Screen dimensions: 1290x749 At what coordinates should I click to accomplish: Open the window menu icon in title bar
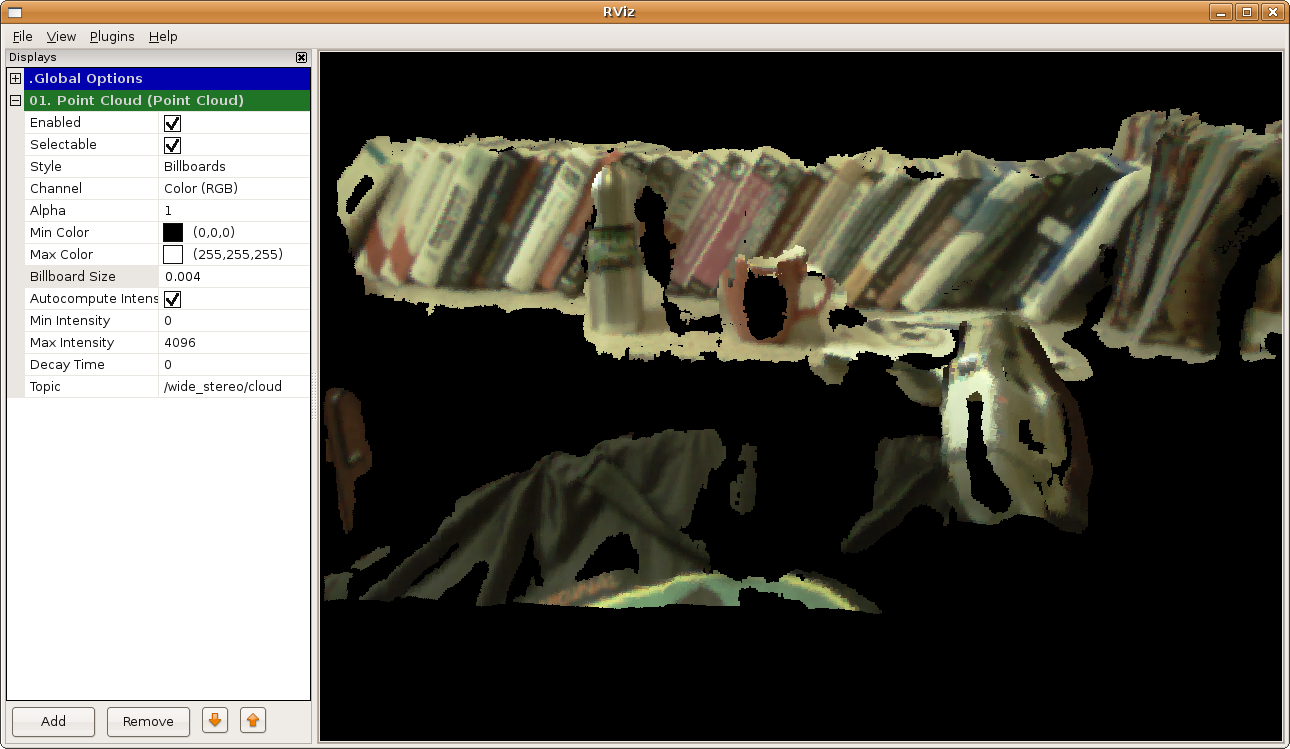[x=14, y=12]
